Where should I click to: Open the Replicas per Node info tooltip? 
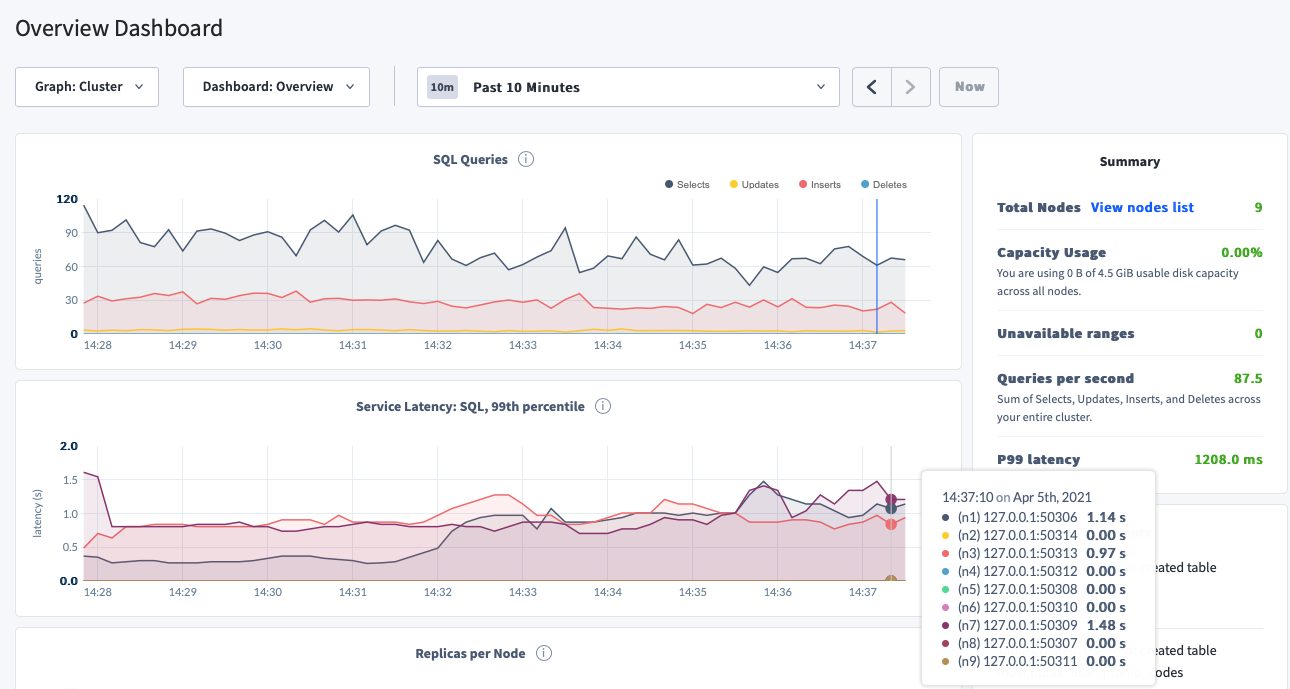(543, 652)
